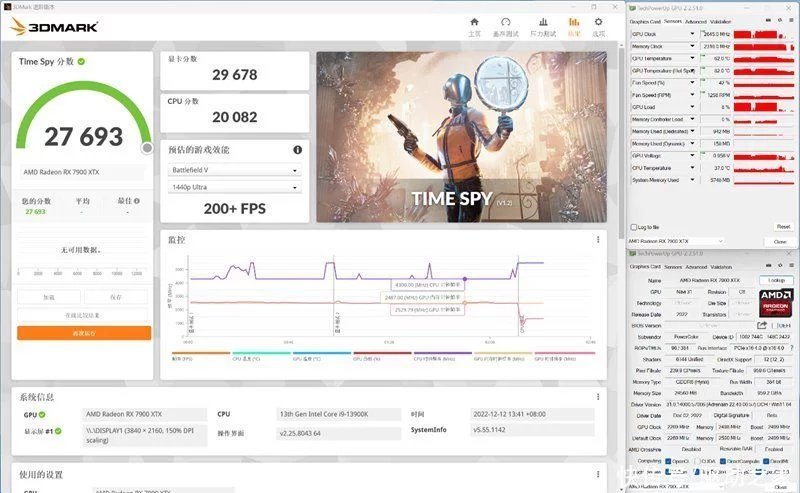Click the orange frame rate legend swatch

click(x=201, y=353)
